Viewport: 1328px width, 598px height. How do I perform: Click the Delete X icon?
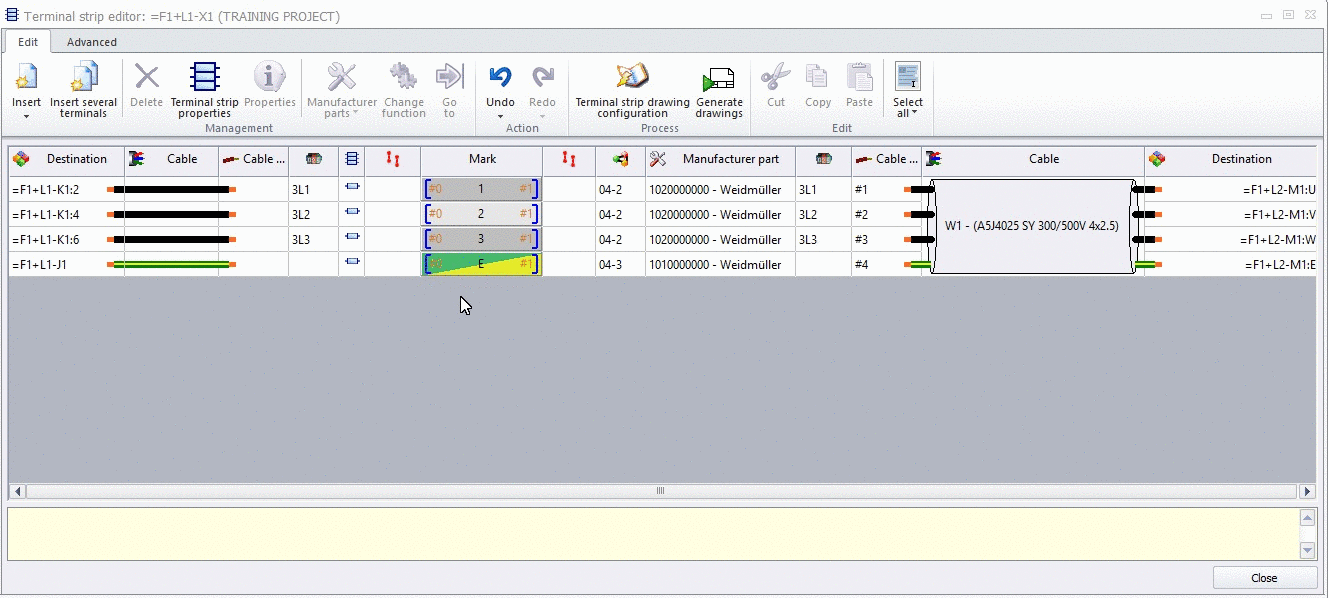point(147,77)
